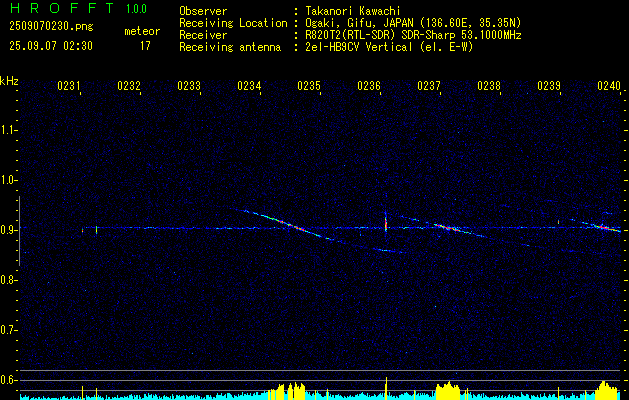Click the 0.7 kHz frequency label

pos(7,330)
